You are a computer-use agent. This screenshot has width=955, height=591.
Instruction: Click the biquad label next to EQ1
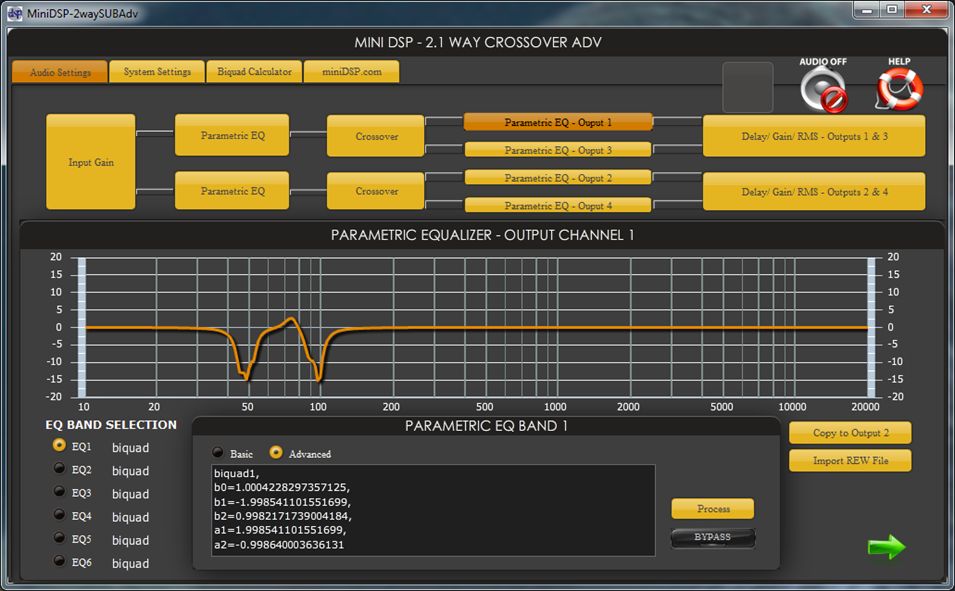[130, 448]
